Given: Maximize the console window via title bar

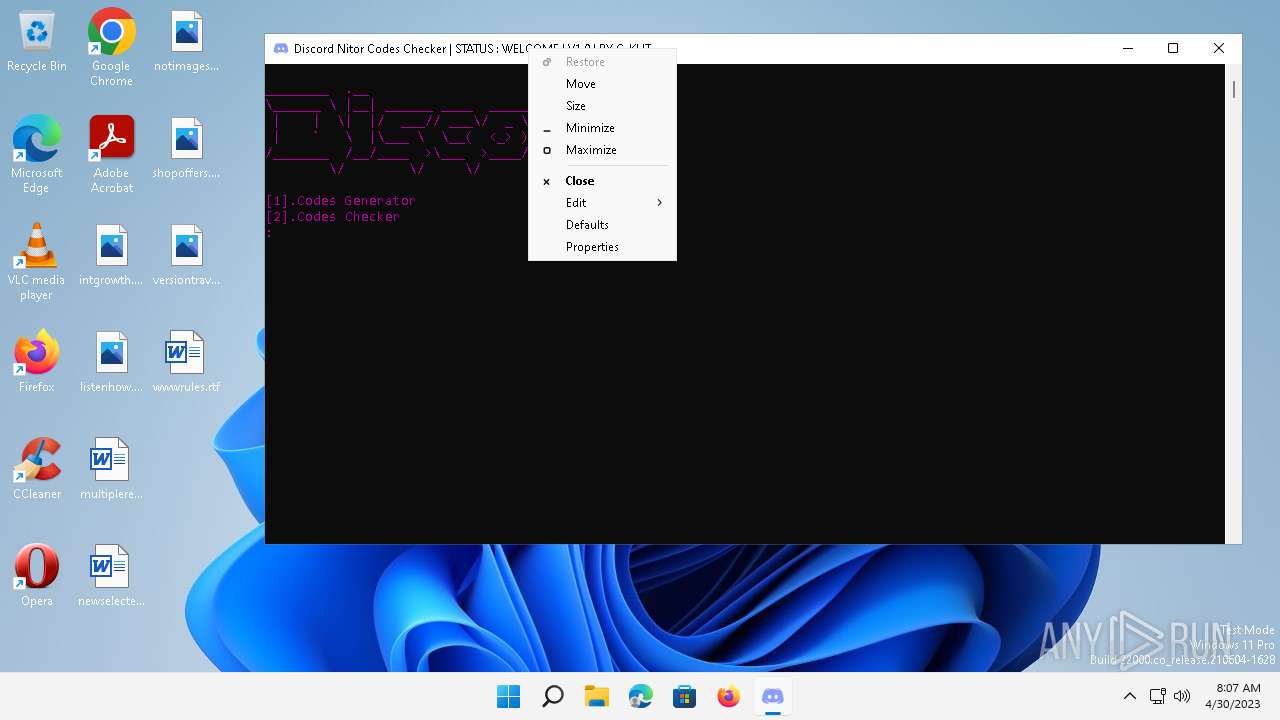Looking at the screenshot, I should 1173,48.
